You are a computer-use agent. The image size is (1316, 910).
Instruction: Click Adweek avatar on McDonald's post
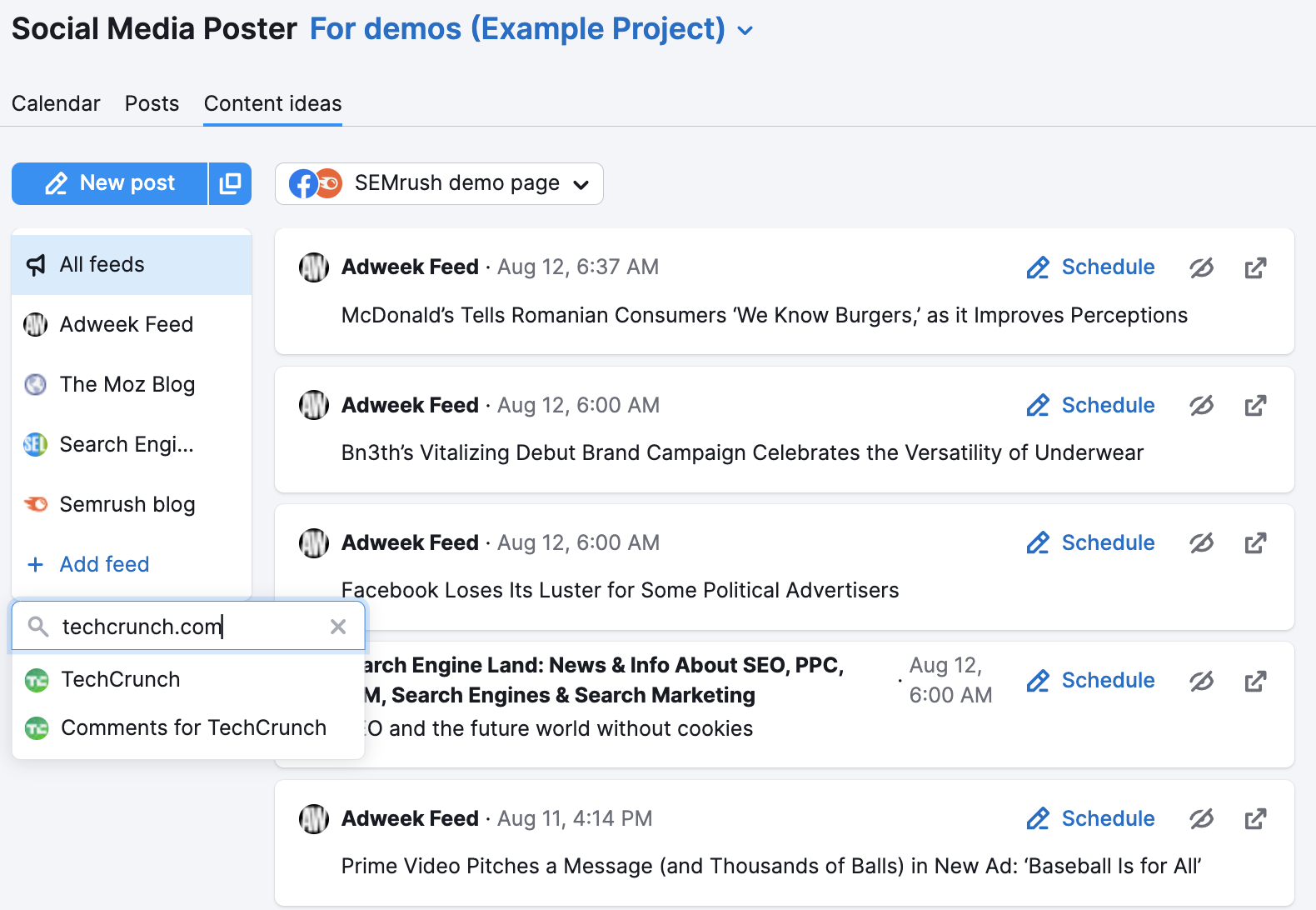pyautogui.click(x=314, y=267)
